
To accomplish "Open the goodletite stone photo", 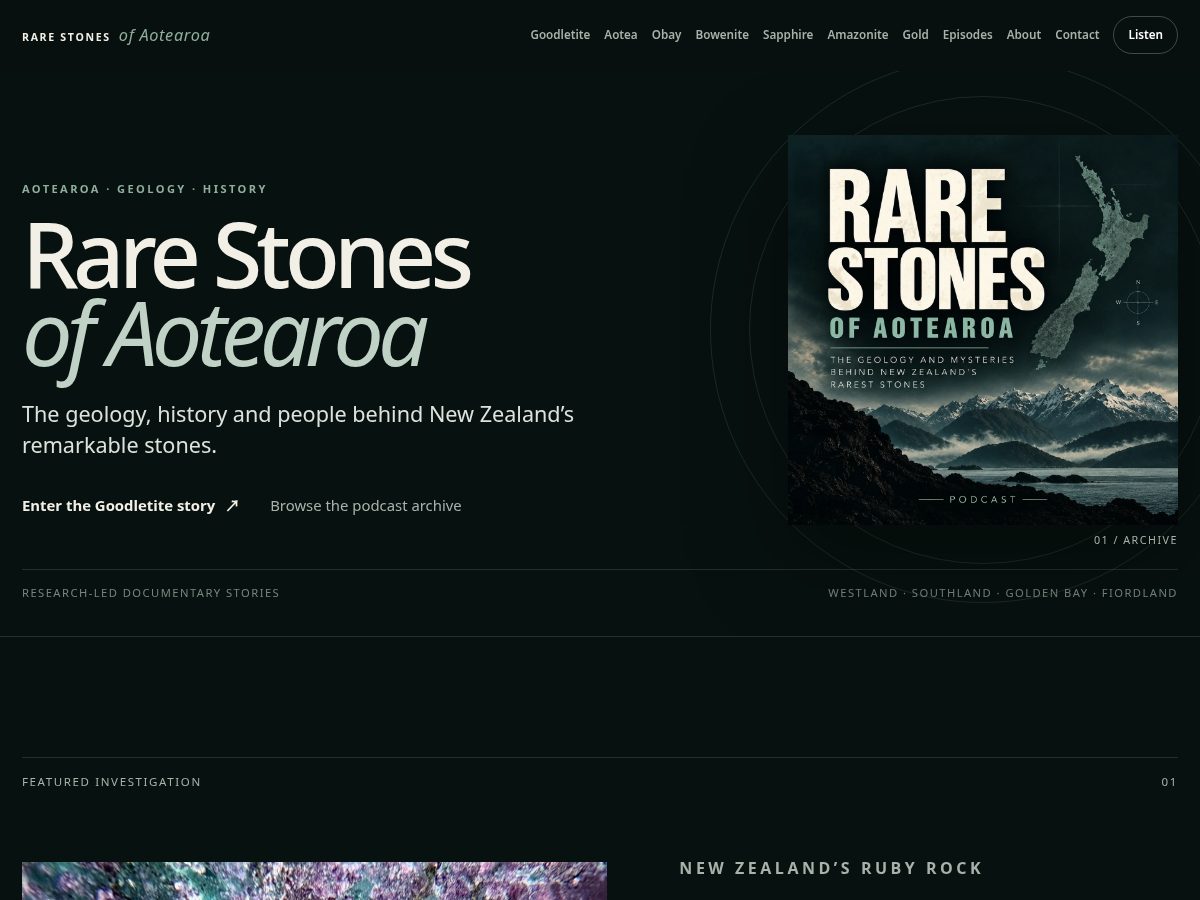I will pyautogui.click(x=314, y=881).
